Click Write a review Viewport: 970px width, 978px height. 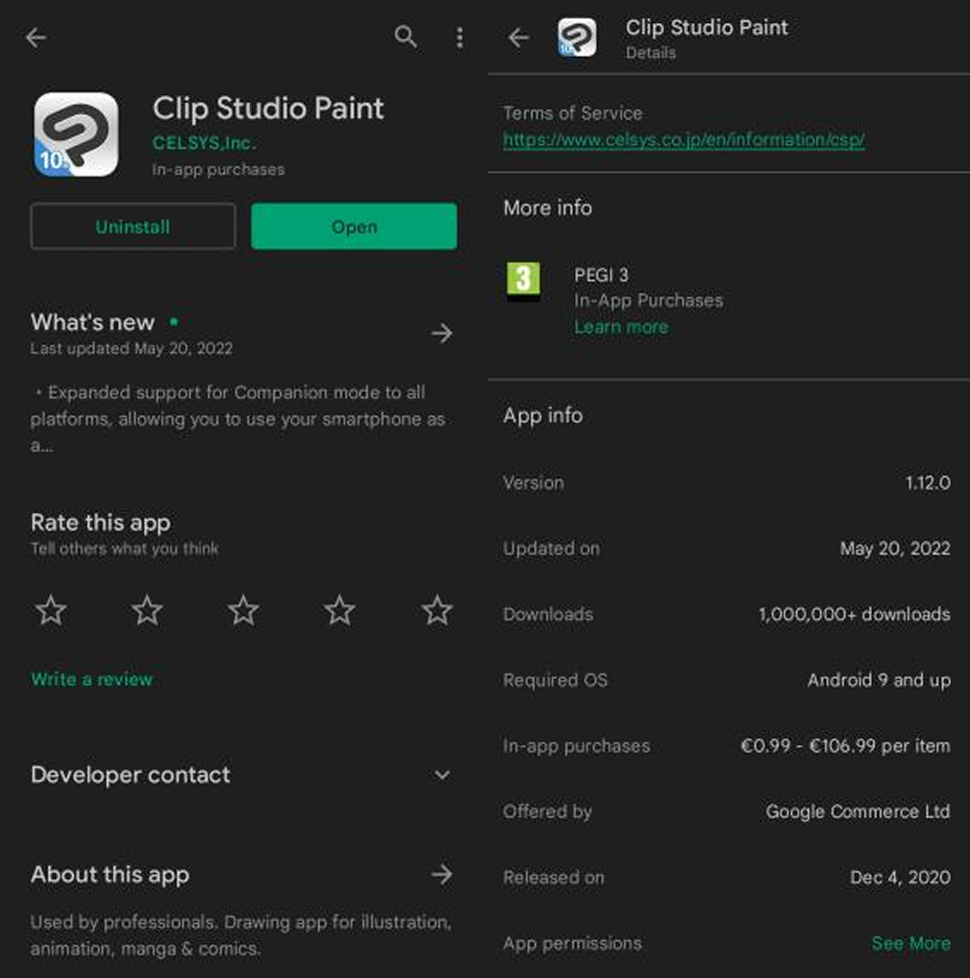[x=91, y=679]
